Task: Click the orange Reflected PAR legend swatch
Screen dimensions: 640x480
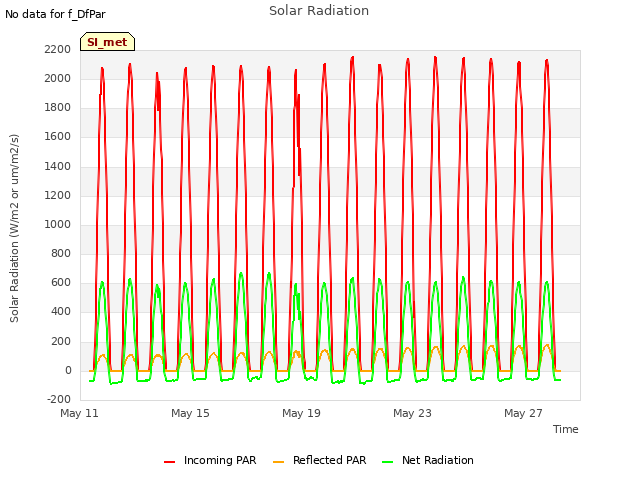Action: coord(278,462)
